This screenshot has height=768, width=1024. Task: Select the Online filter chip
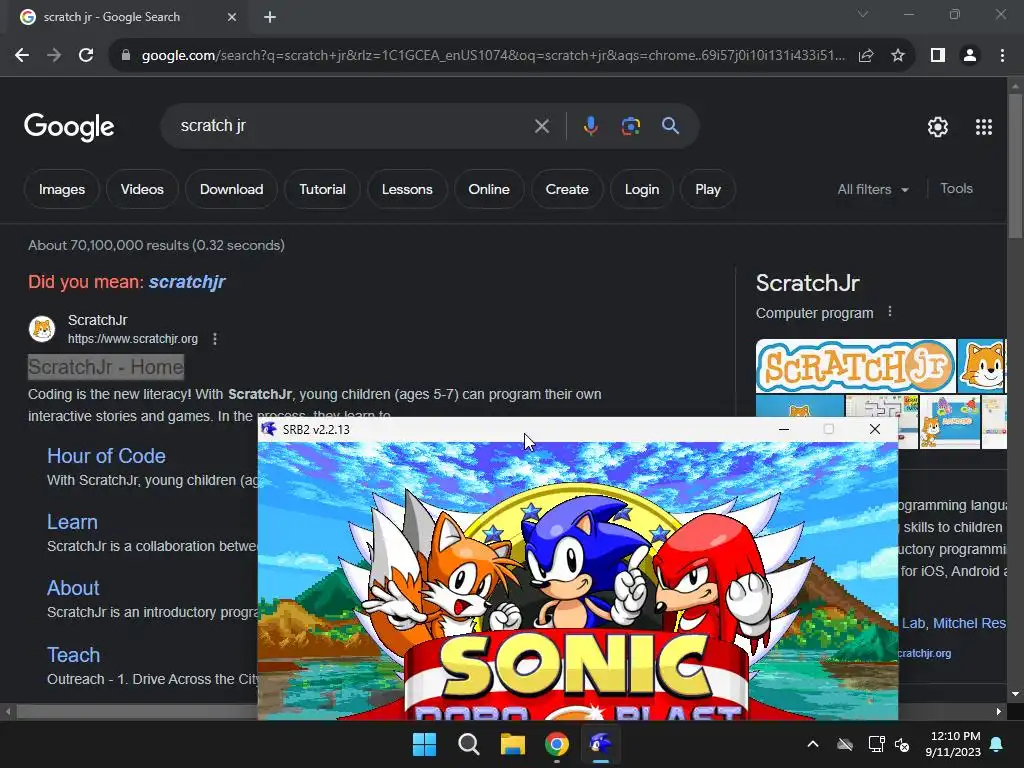(x=488, y=189)
